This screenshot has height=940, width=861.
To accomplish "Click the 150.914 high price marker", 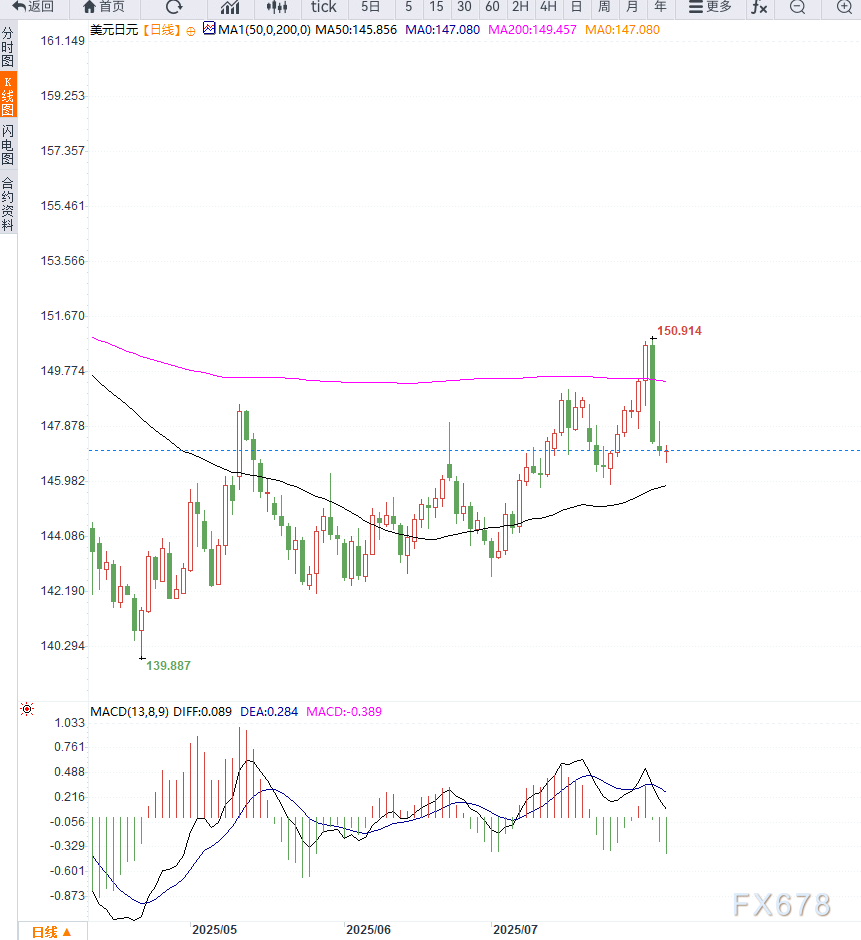I will tap(679, 330).
